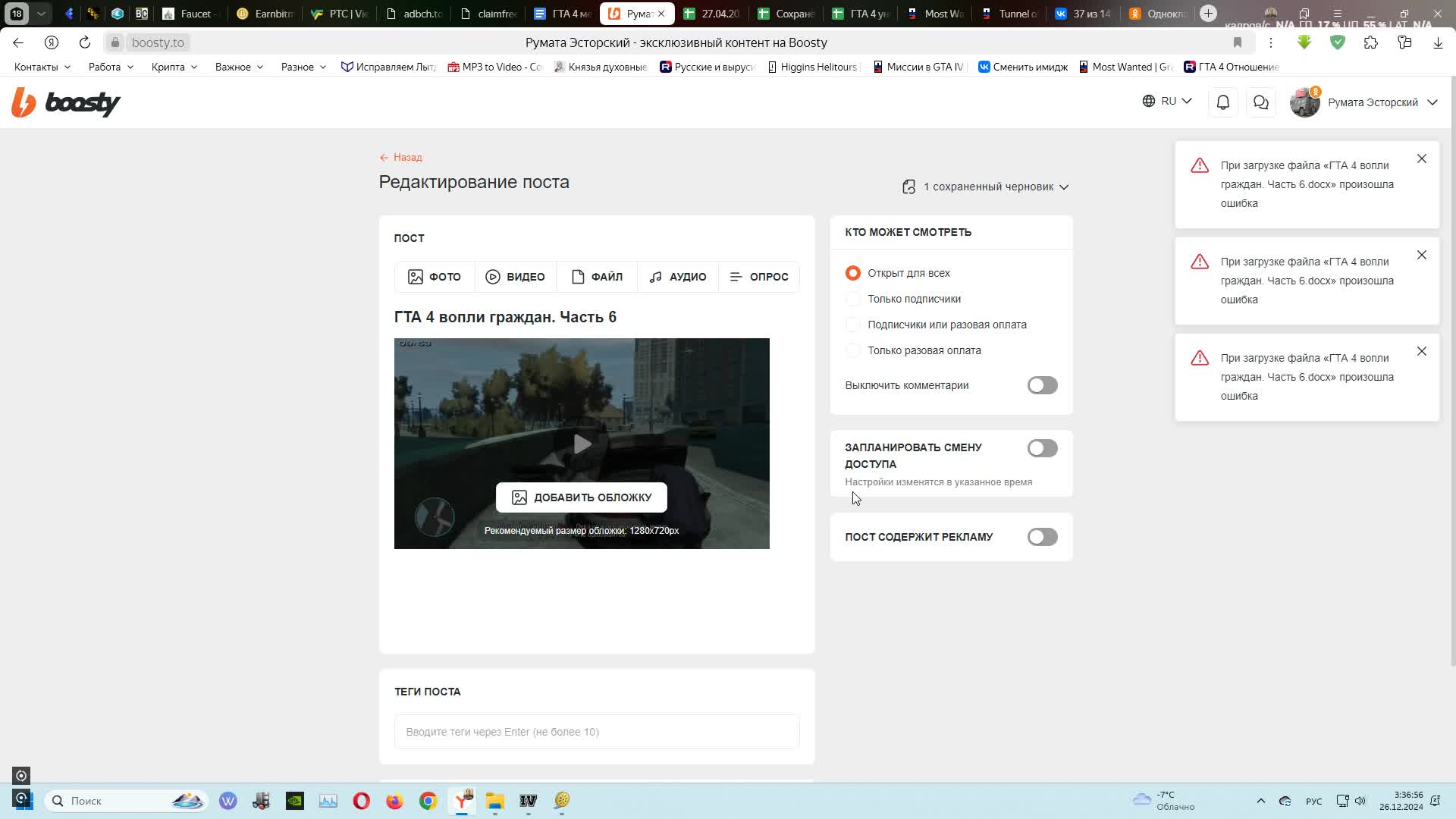Open new browser tab plus button
1456x819 pixels.
[1208, 14]
